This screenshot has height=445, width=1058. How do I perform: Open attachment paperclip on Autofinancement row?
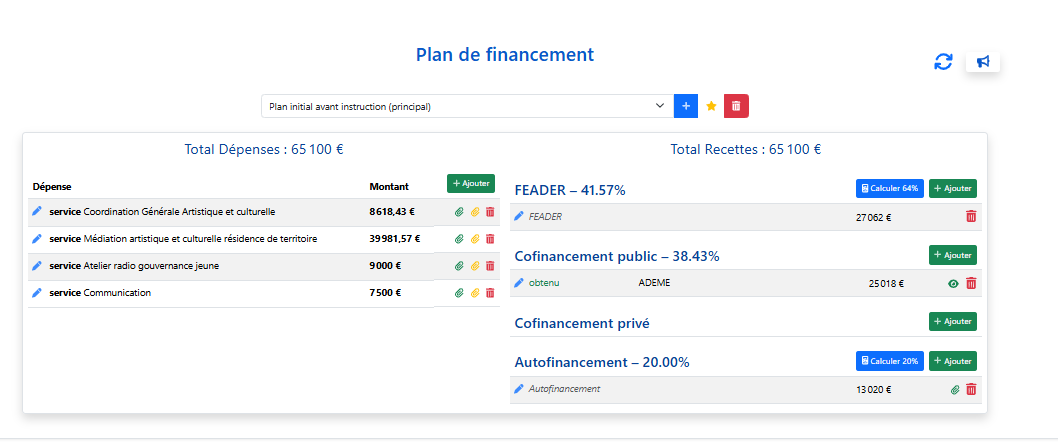point(955,389)
